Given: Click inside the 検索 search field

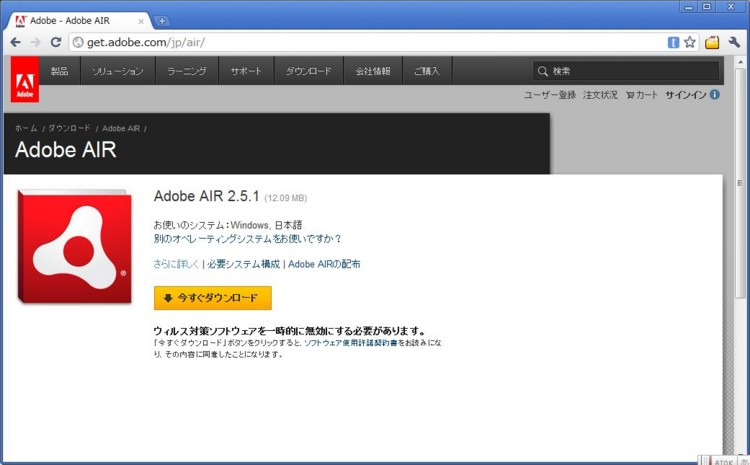Looking at the screenshot, I should tap(626, 71).
